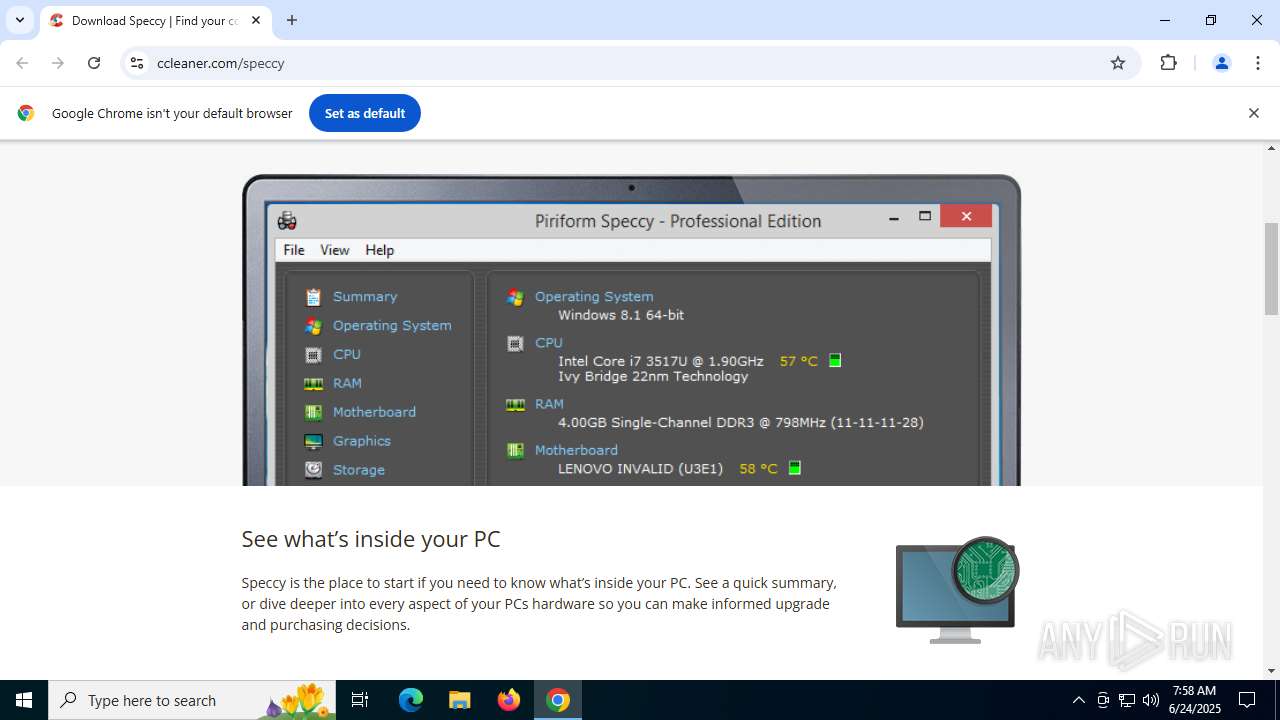The width and height of the screenshot is (1280, 720).
Task: Click the Chrome forward arrow button
Action: tap(58, 63)
